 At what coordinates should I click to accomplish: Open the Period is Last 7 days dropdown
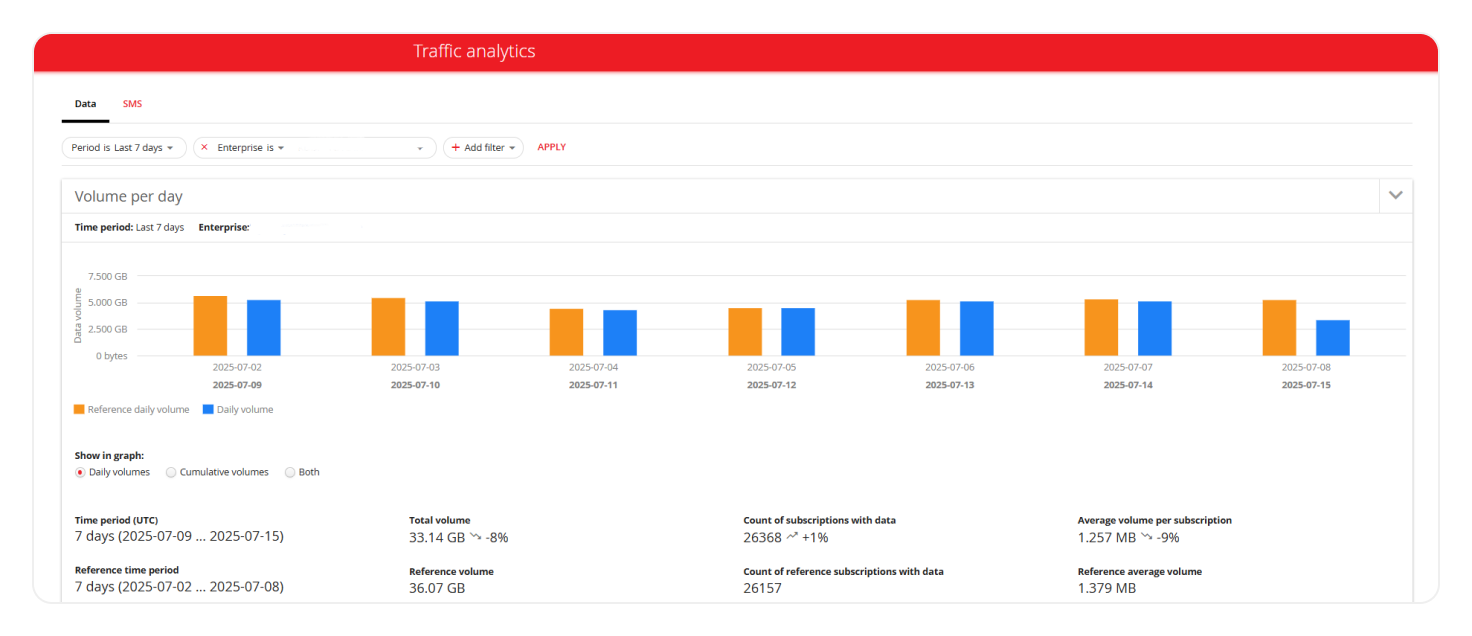coord(123,148)
